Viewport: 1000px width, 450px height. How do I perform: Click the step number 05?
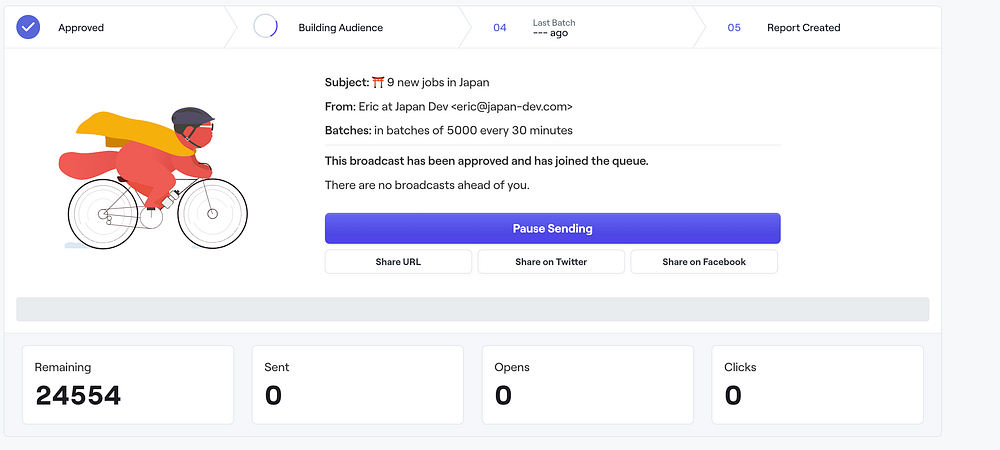(x=734, y=28)
